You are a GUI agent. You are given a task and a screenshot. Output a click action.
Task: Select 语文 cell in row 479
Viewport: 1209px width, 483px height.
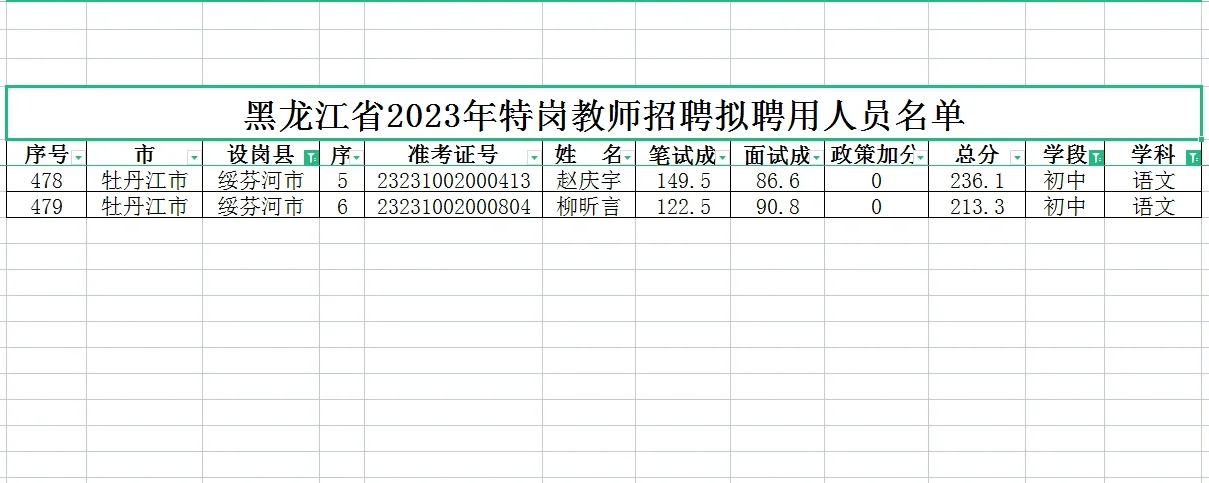pyautogui.click(x=1153, y=206)
